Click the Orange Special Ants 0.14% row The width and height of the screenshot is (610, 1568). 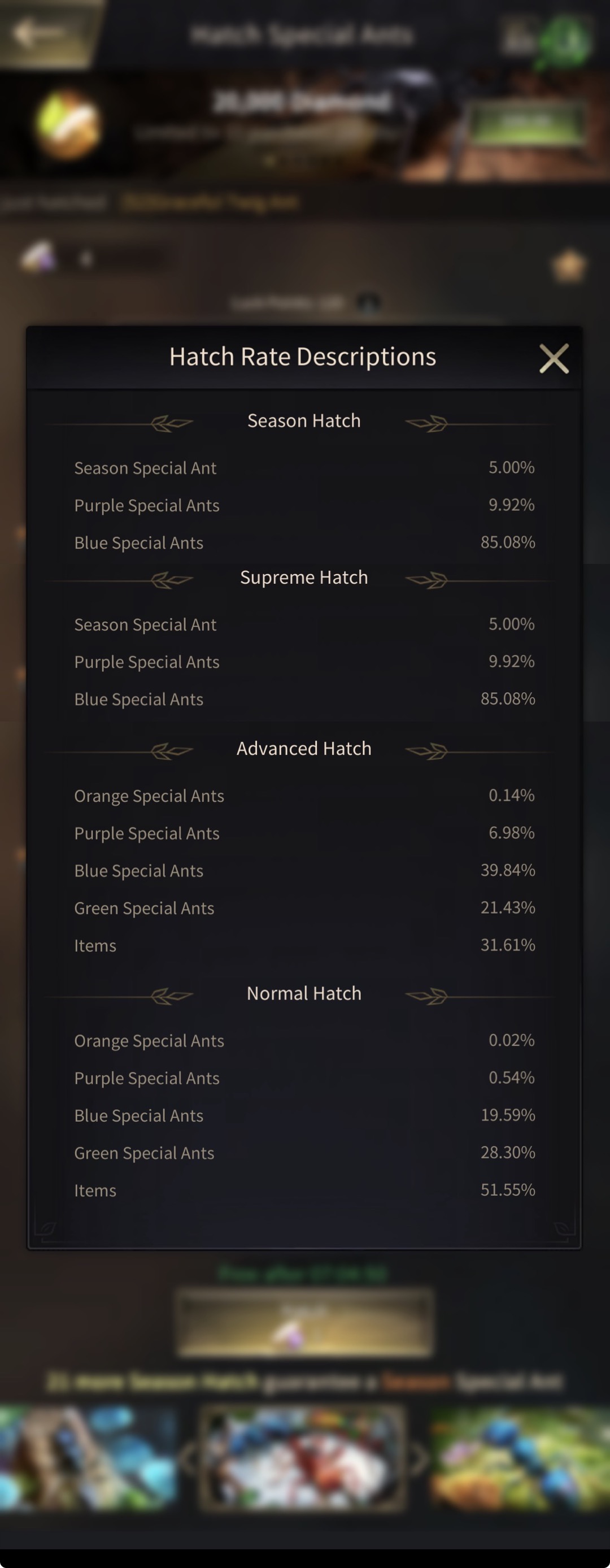pyautogui.click(x=304, y=796)
